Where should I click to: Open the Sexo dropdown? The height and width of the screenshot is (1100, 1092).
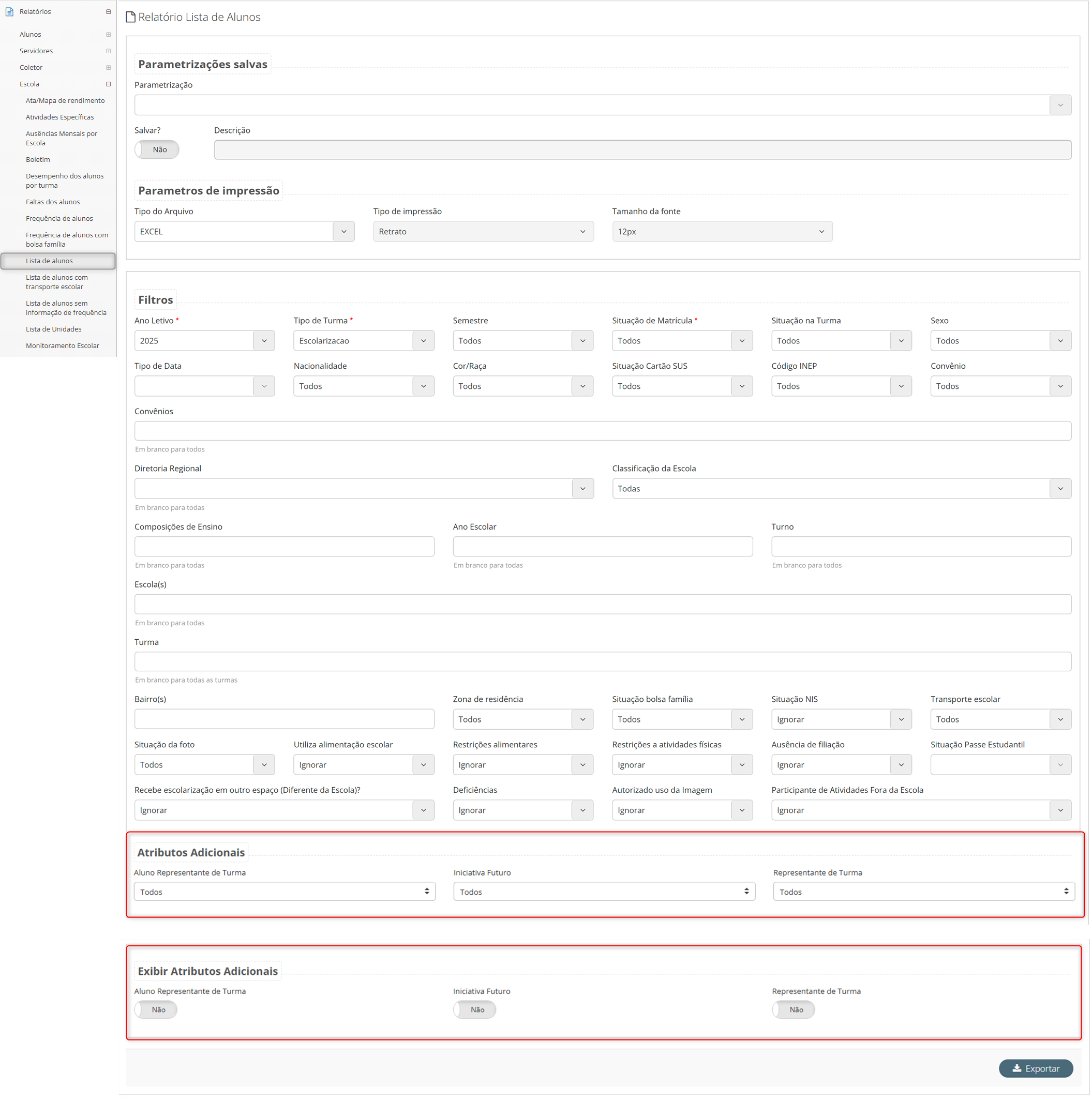click(1001, 340)
